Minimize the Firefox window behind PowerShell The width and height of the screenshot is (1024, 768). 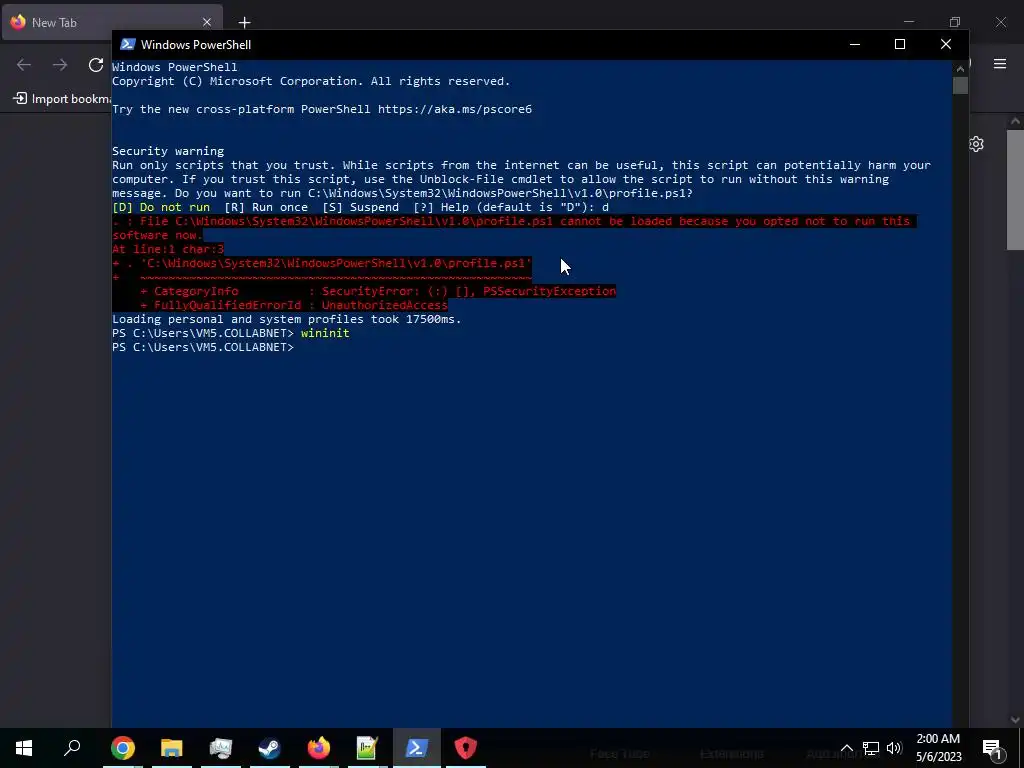pyautogui.click(x=908, y=22)
